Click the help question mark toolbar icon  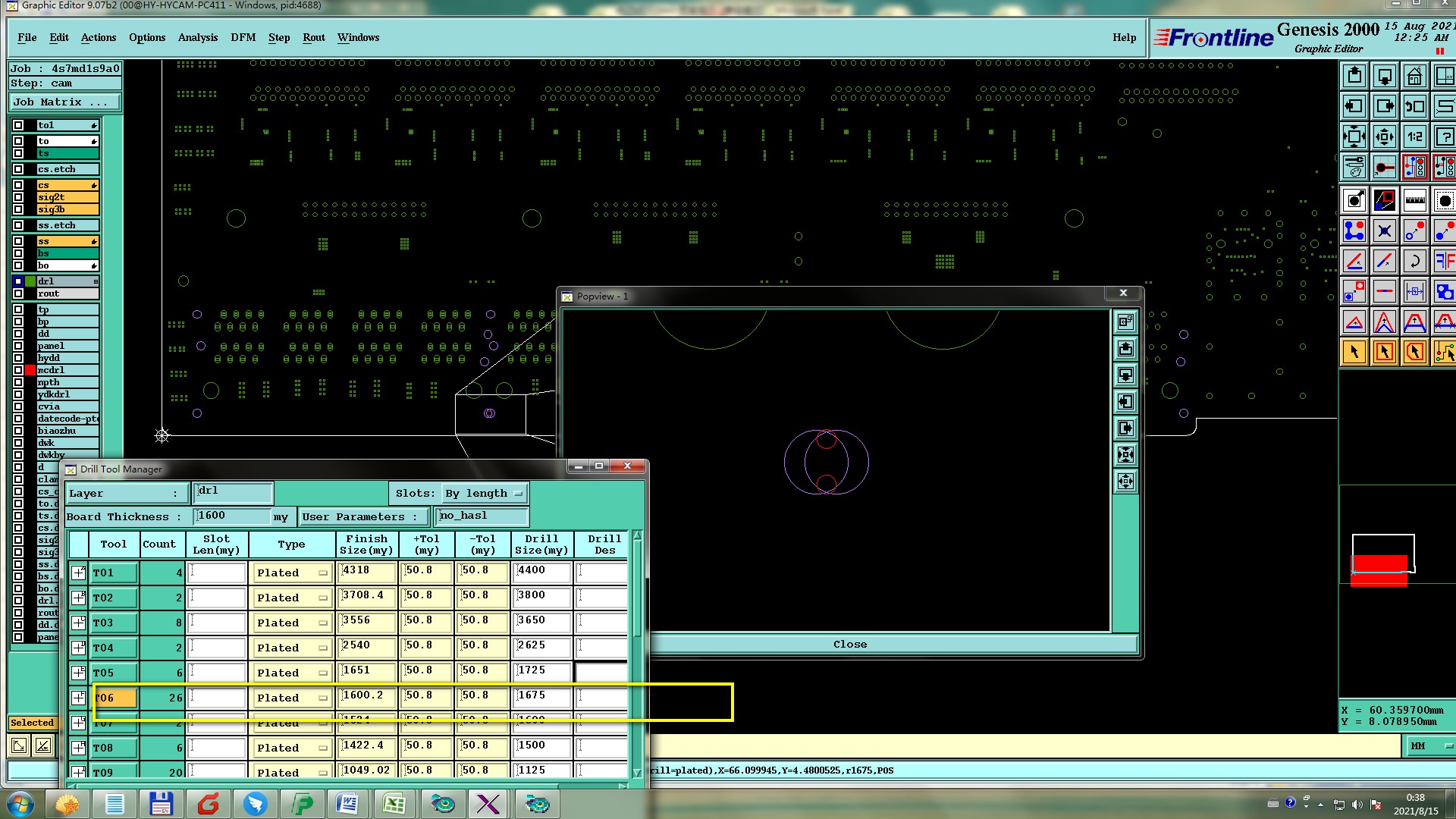(x=1445, y=137)
